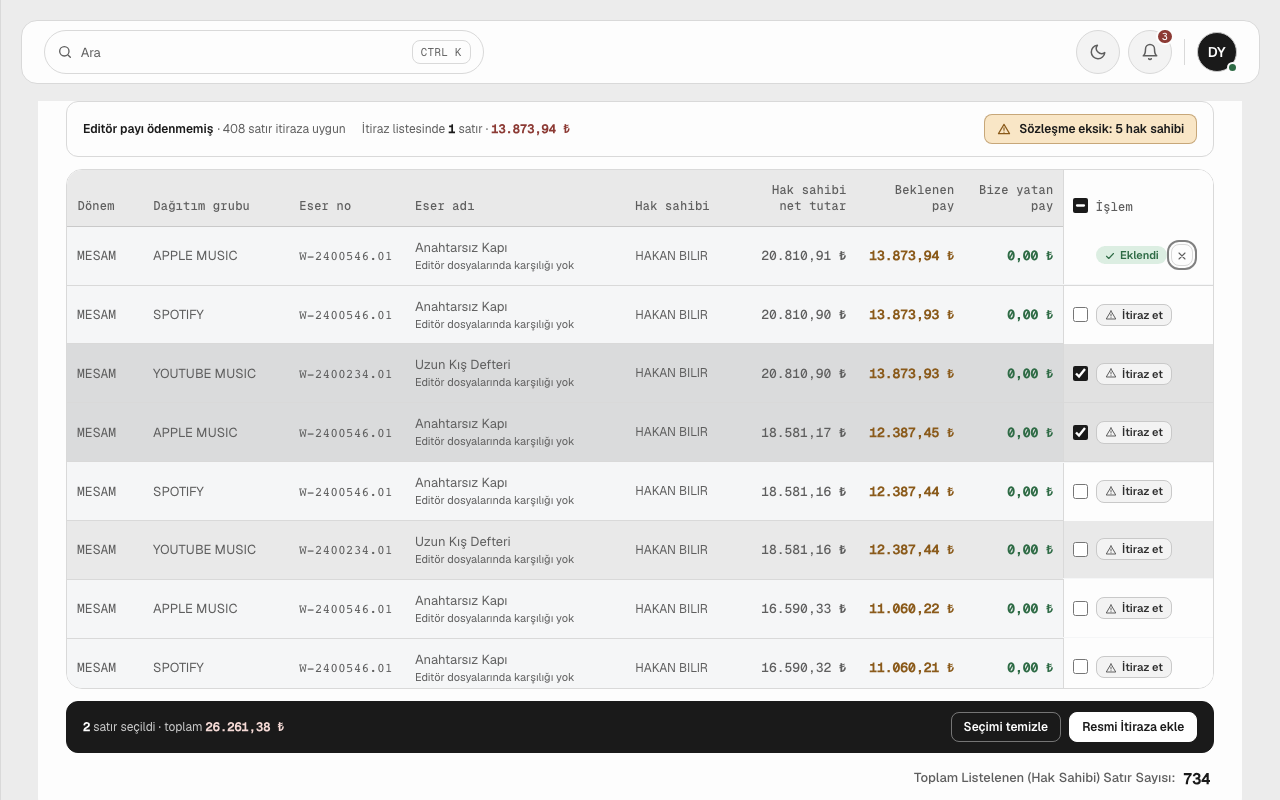The width and height of the screenshot is (1280, 800).
Task: Uncheck the APPLE MUSIC 18.581,17 ₺ row checkbox
Action: pyautogui.click(x=1080, y=433)
